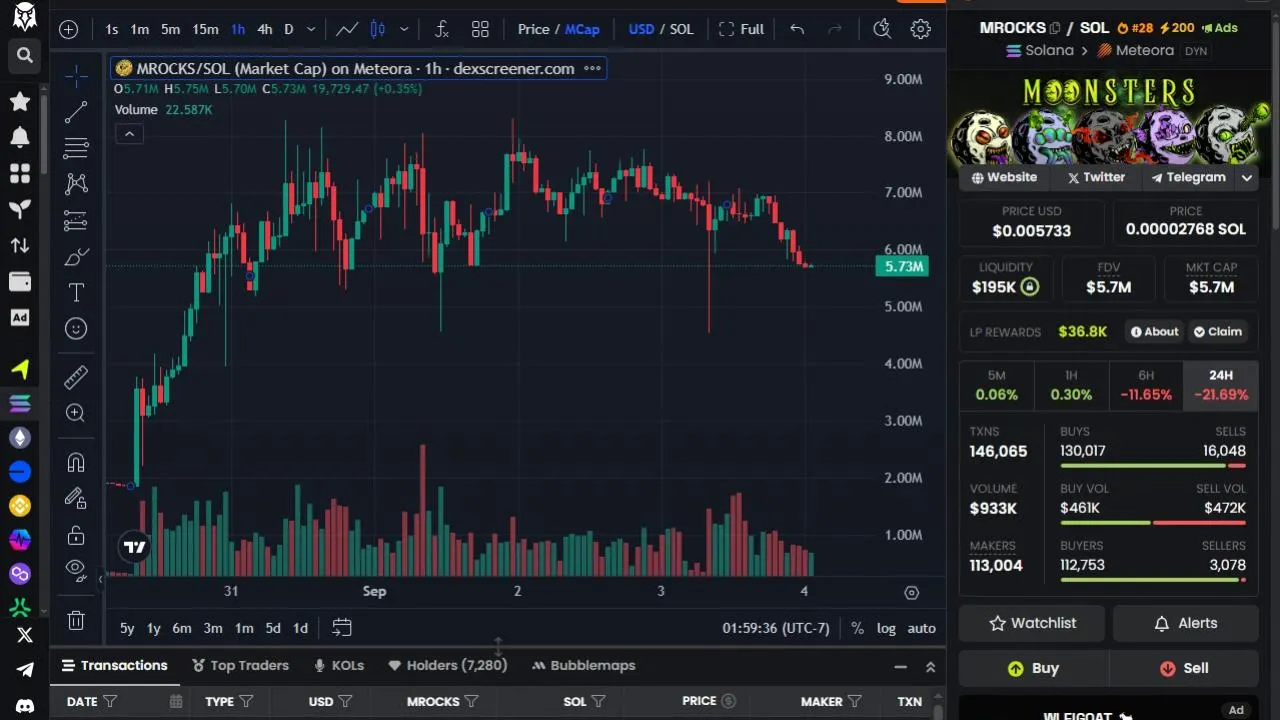Viewport: 1280px width, 720px height.
Task: Open go-to-date calendar icon
Action: [x=342, y=628]
